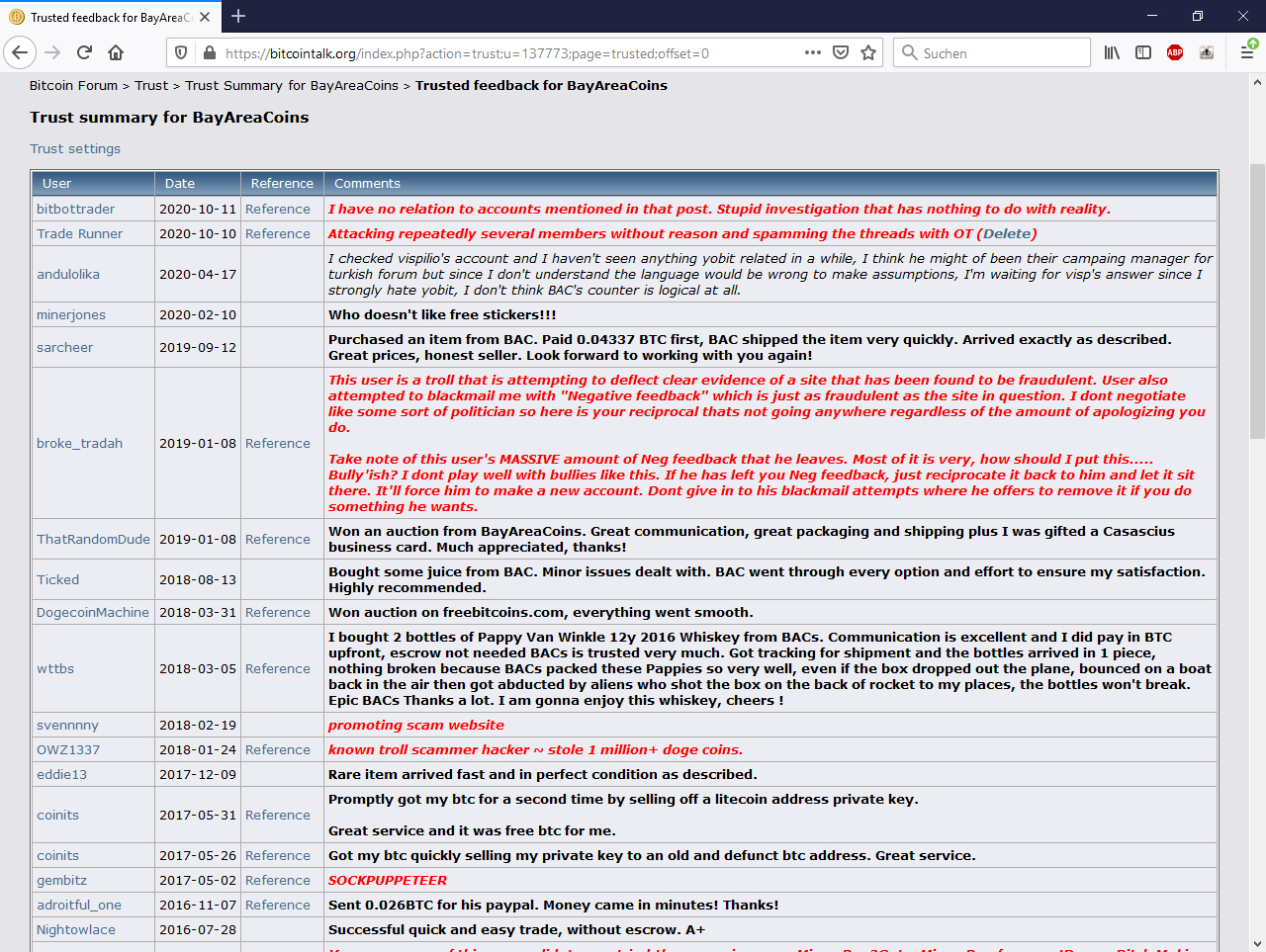Open the Reference link in the 2017-05-31 coinits row
This screenshot has height=952, width=1266.
coord(278,816)
